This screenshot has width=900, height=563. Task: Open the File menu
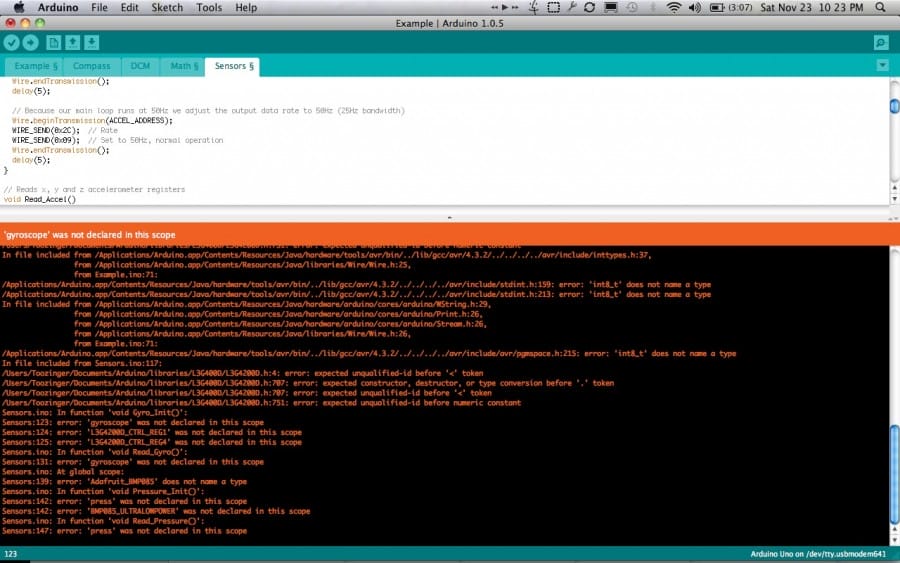[x=99, y=7]
